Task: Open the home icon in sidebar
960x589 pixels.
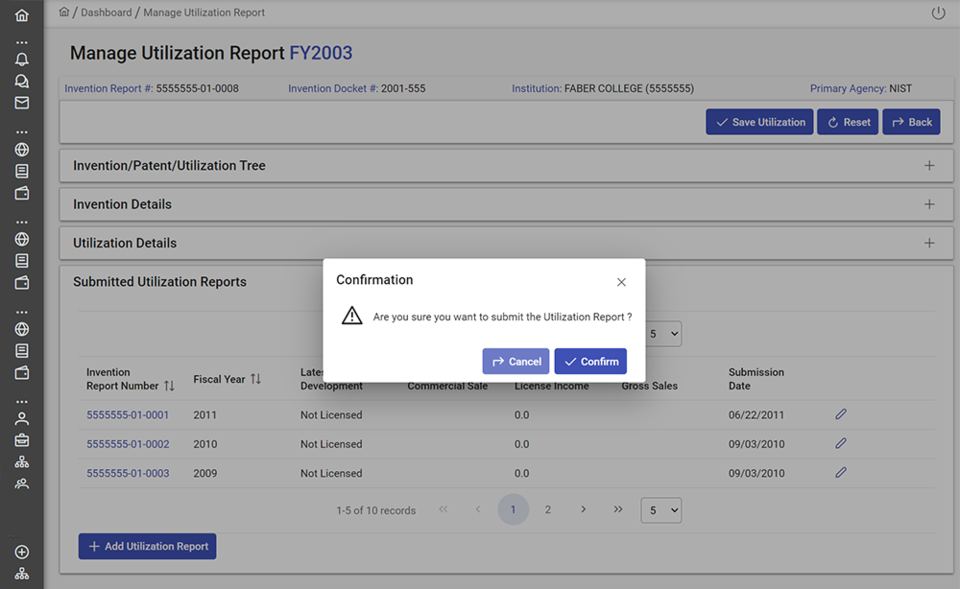Action: [22, 16]
